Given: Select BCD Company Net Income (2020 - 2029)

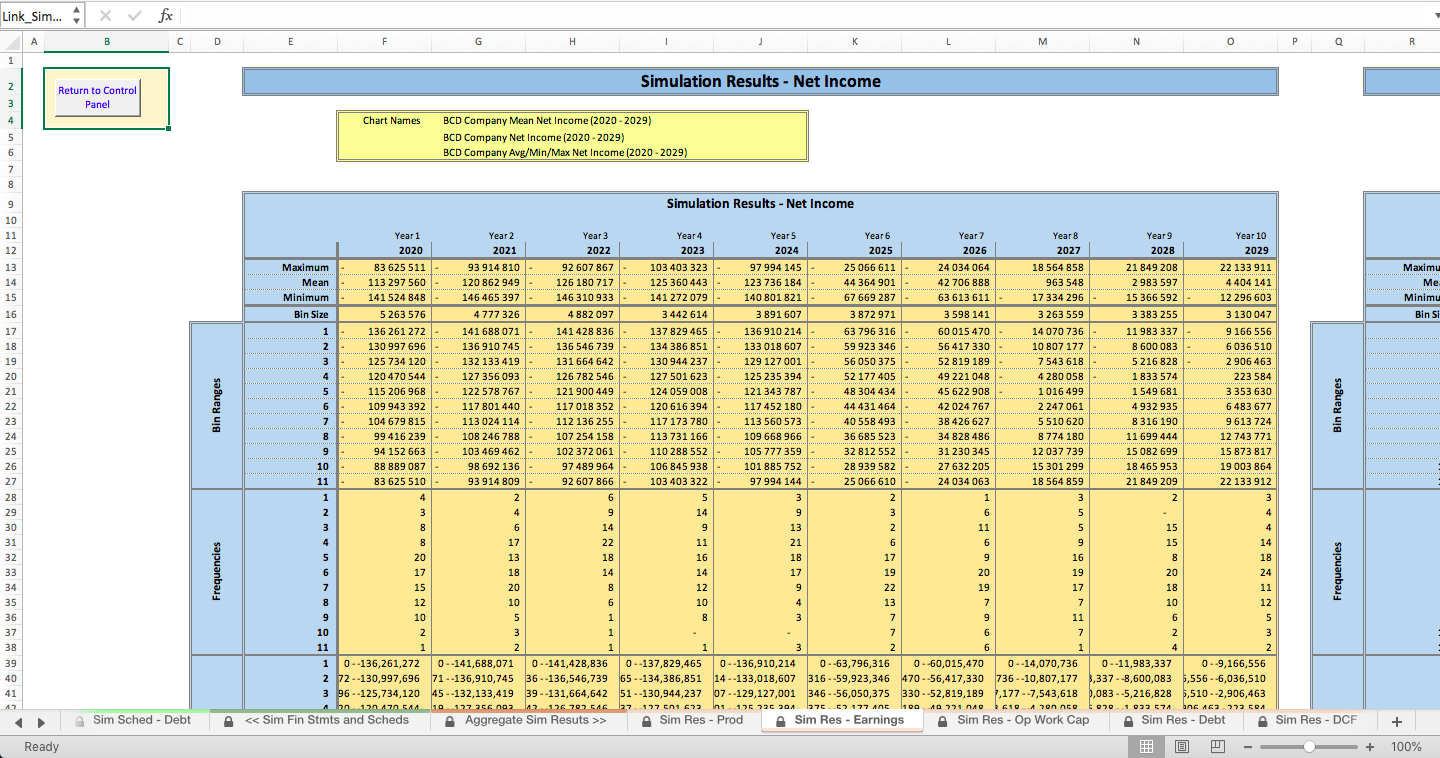Looking at the screenshot, I should (533, 137).
